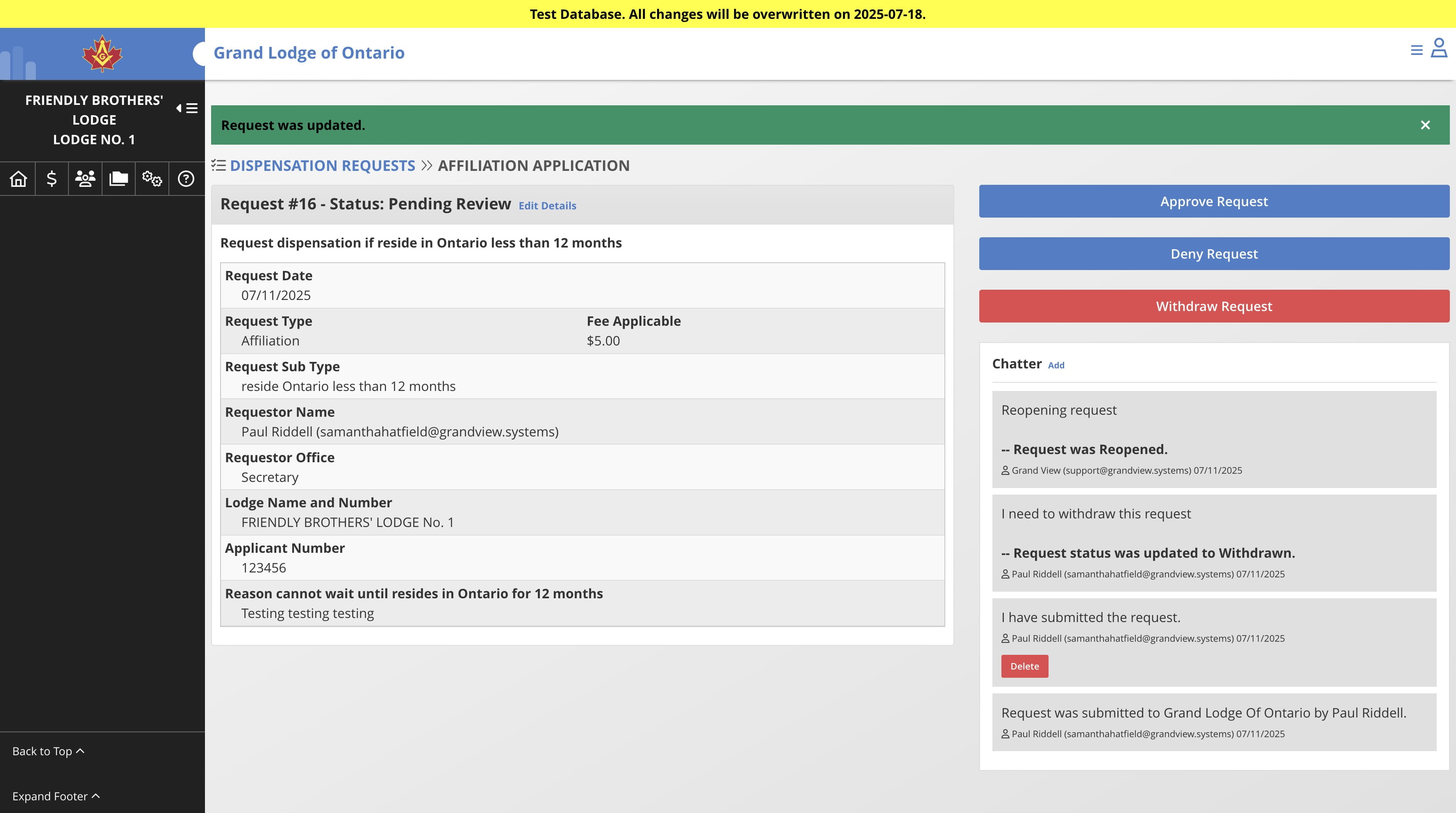The image size is (1456, 813).
Task: Add a new Chatter message
Action: [1056, 365]
